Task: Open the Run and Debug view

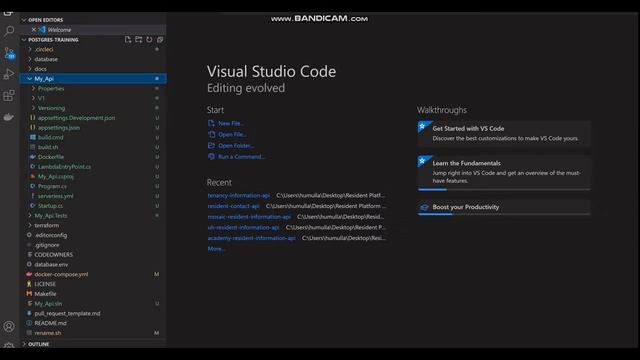Action: [9, 74]
